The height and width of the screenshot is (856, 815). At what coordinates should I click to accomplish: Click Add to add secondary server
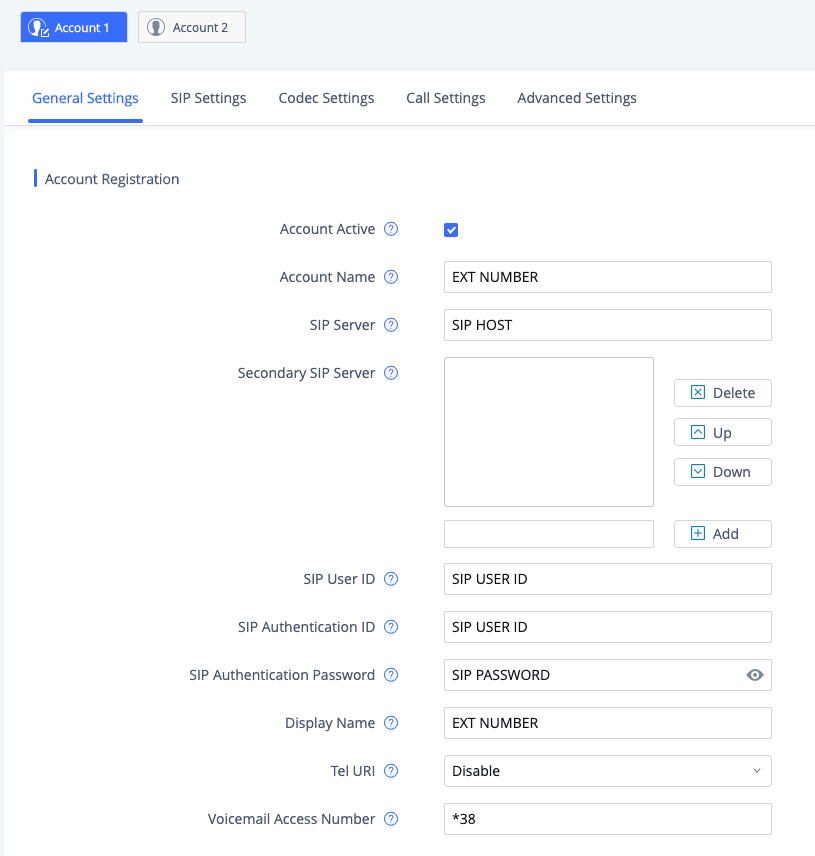point(723,534)
